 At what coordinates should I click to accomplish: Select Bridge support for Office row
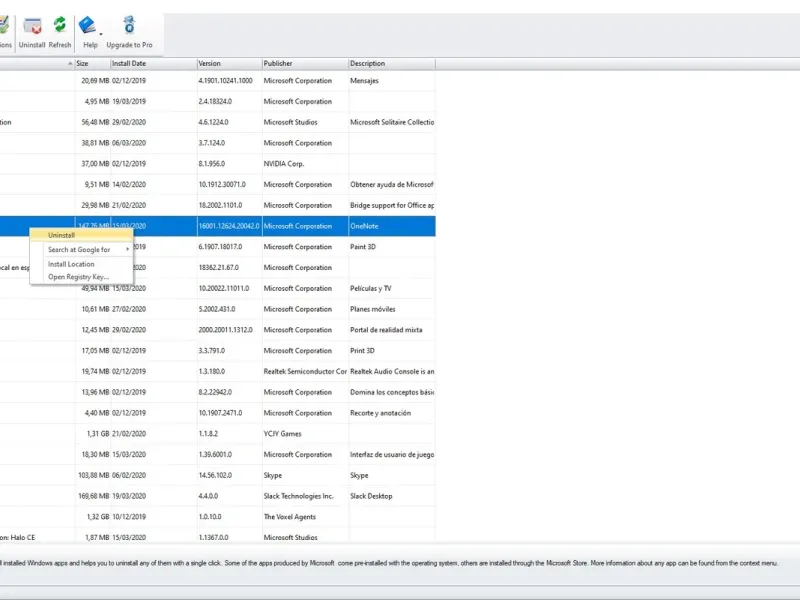point(392,206)
